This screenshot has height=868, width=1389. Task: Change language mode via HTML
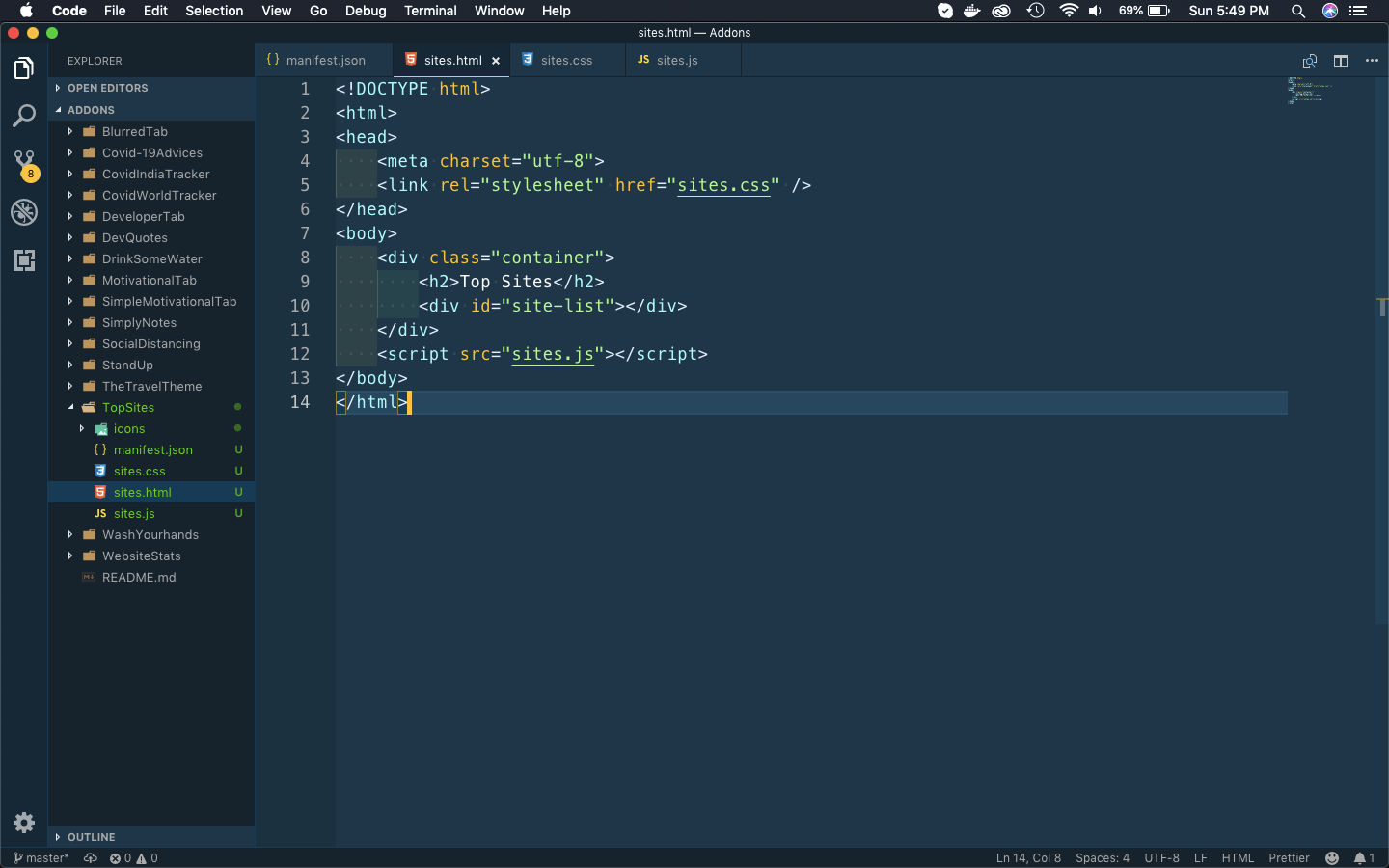[1238, 858]
